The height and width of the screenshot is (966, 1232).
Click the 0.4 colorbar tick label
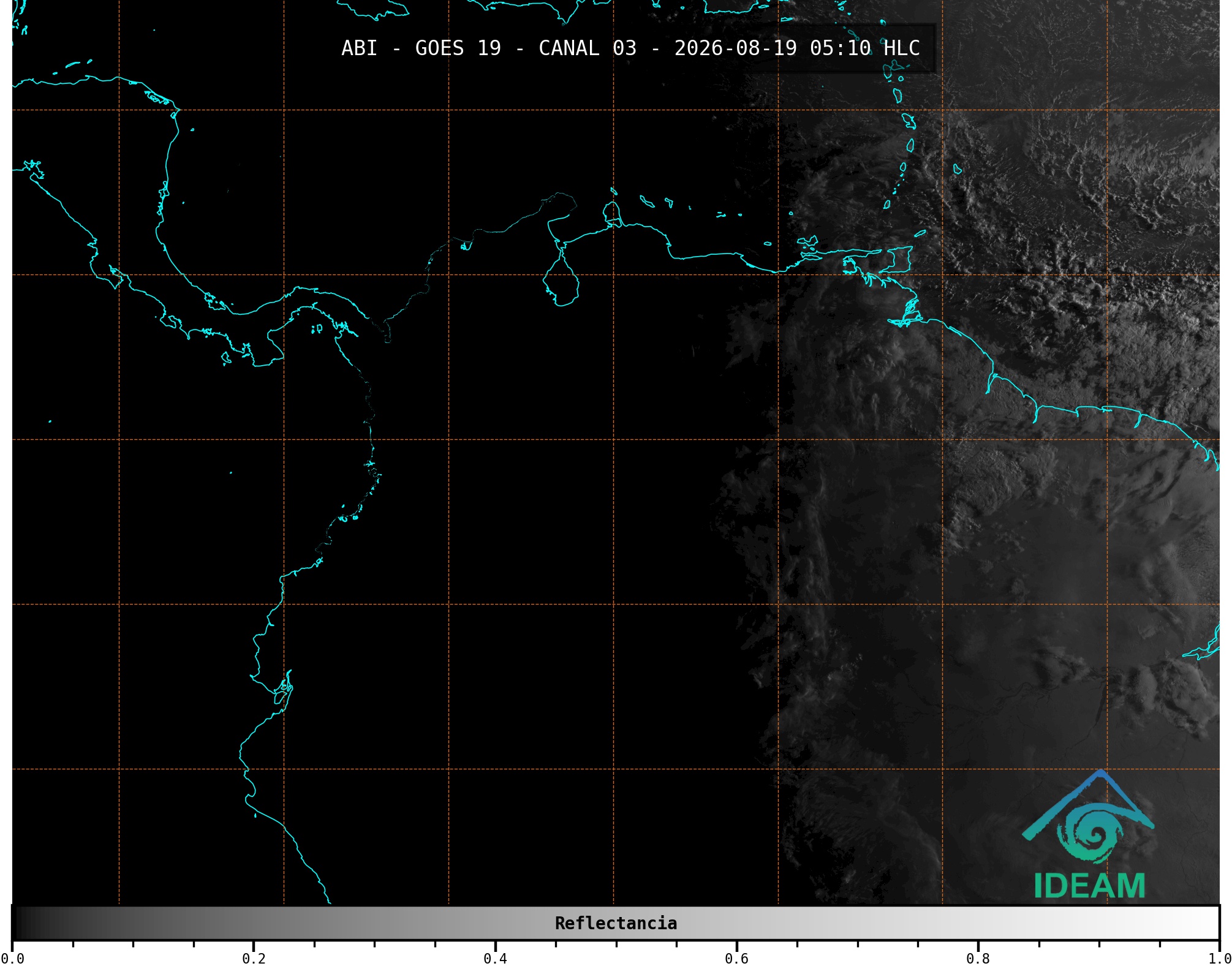pos(495,958)
